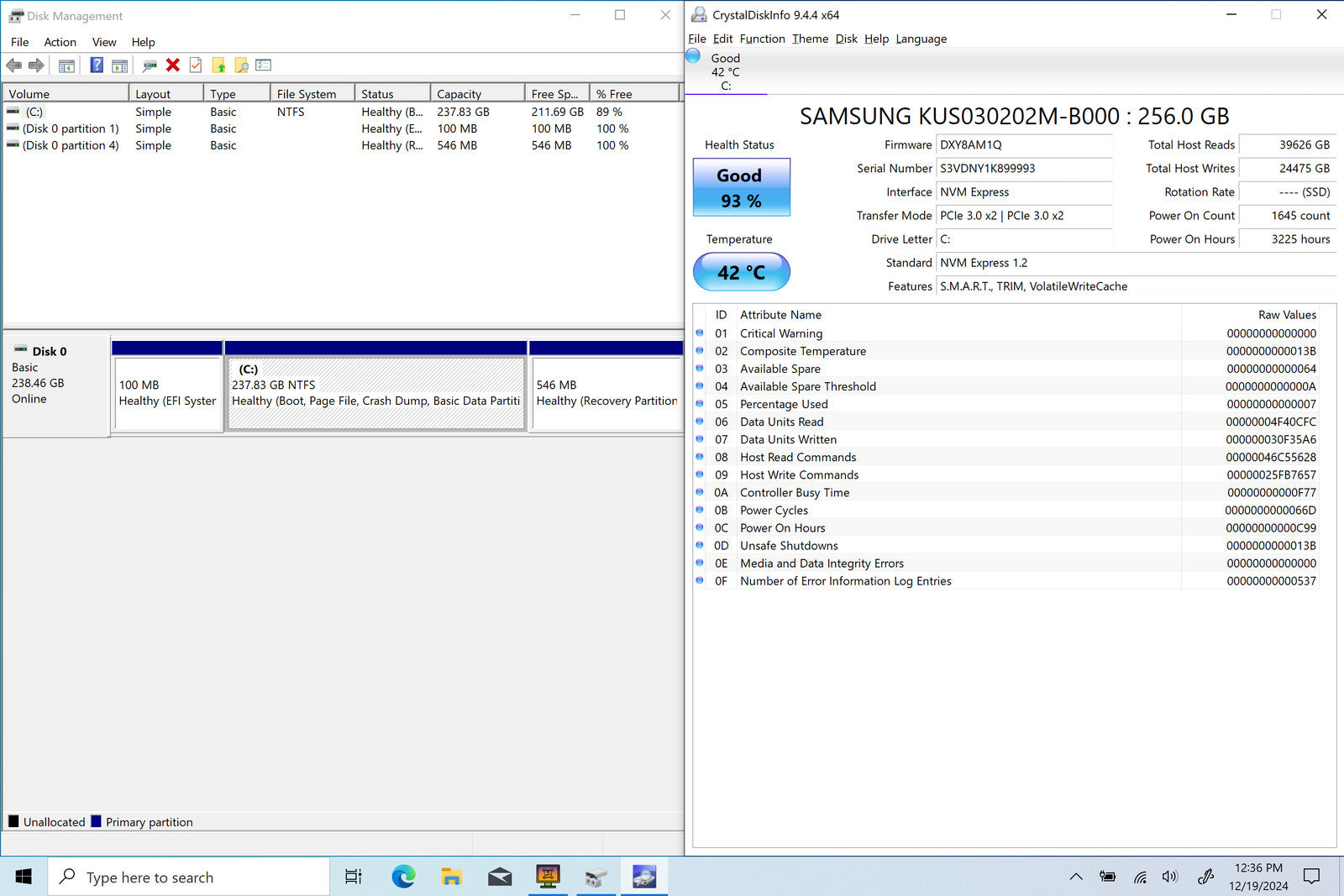Click the folder with magnifier icon

click(x=241, y=65)
